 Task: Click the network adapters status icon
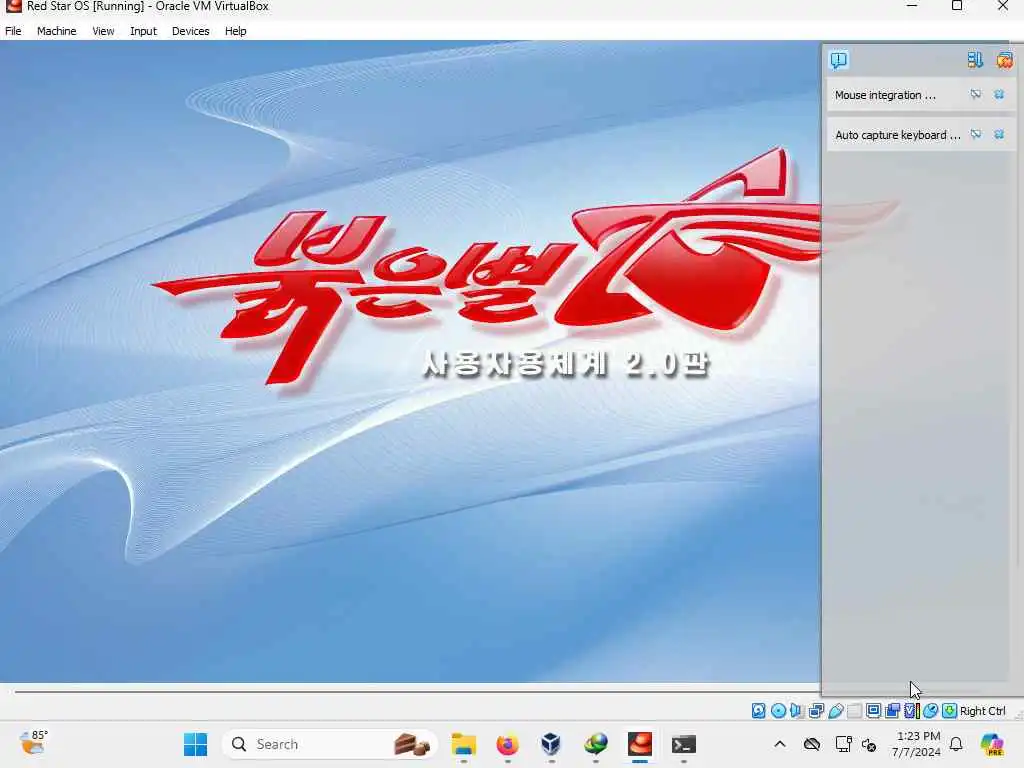[x=816, y=711]
